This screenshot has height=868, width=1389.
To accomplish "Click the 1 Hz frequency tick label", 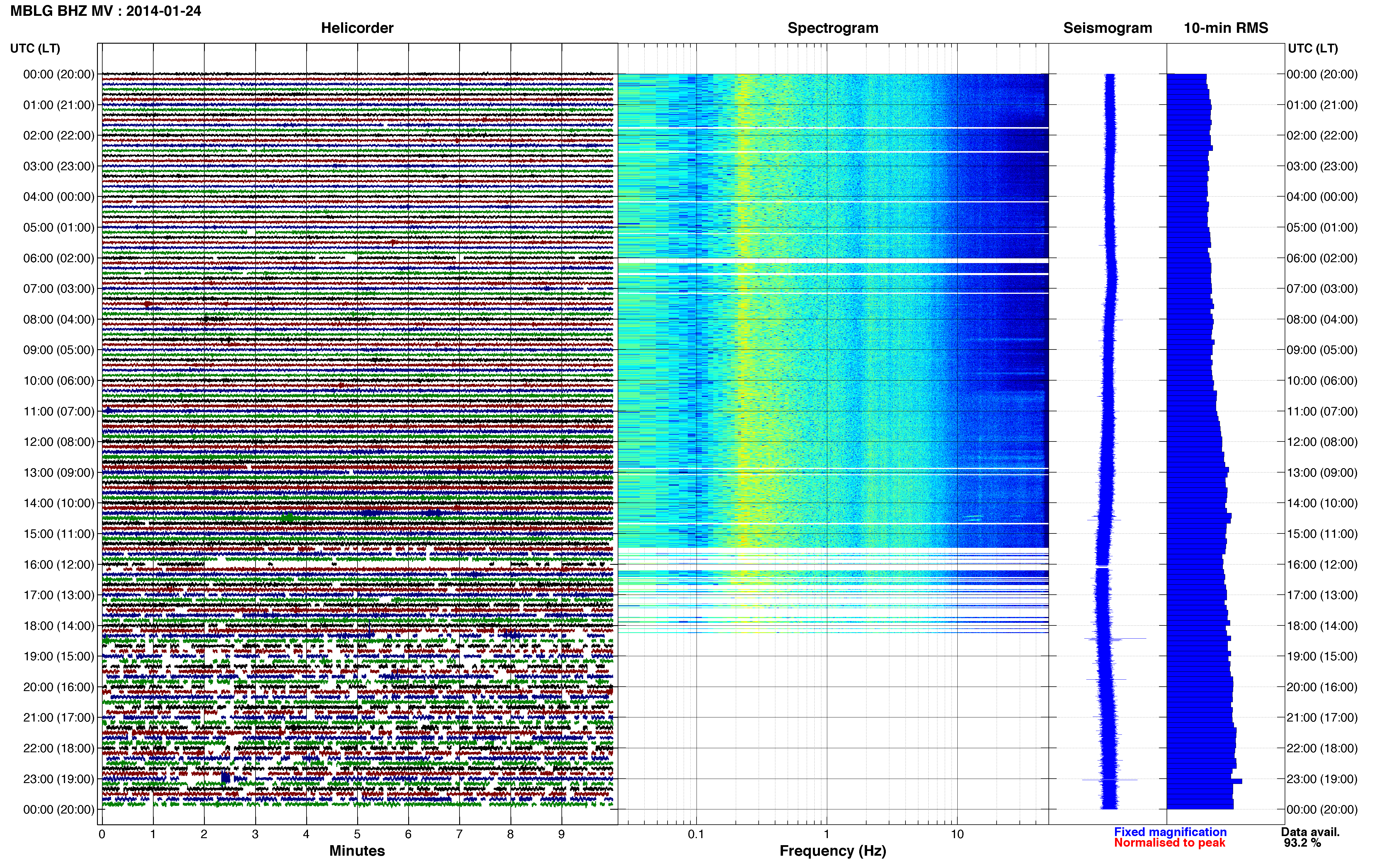I will click(x=826, y=834).
